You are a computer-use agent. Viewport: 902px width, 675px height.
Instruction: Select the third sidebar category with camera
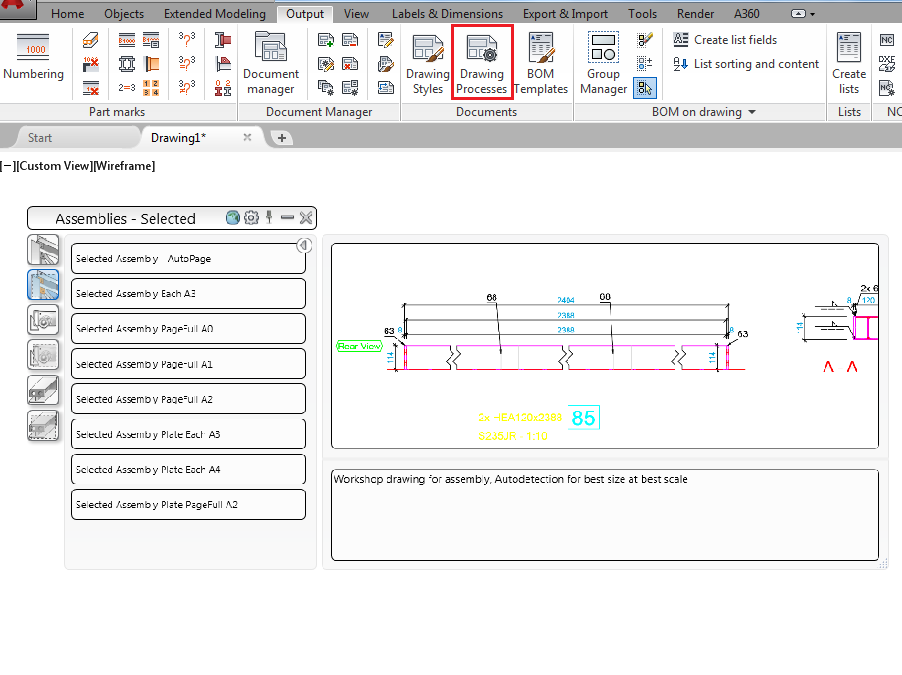tap(43, 320)
